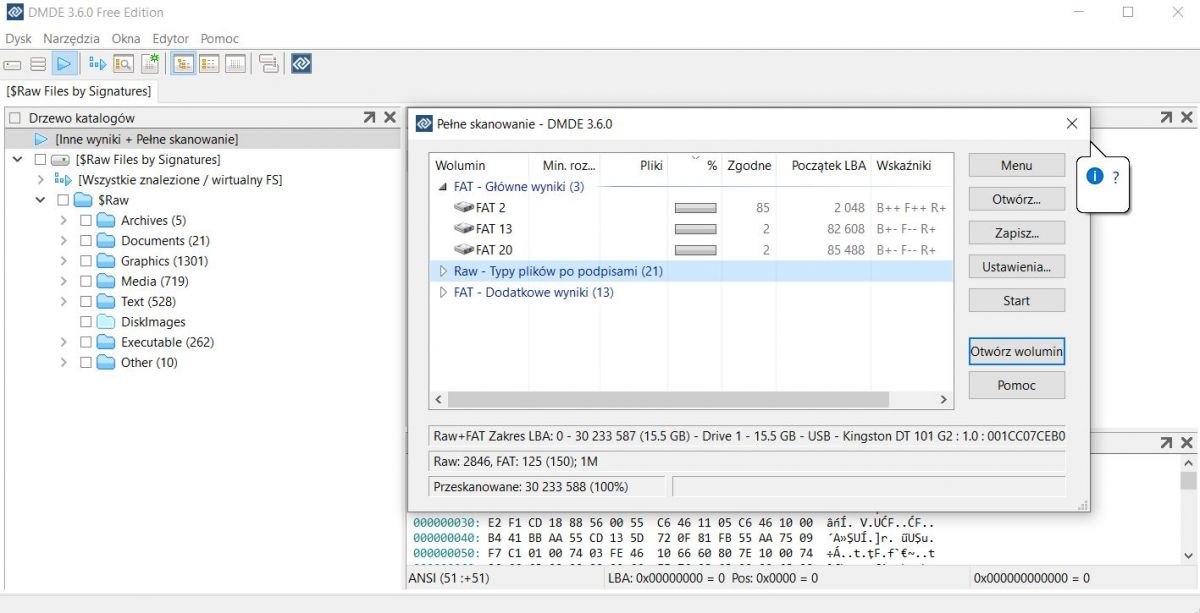This screenshot has height=613, width=1200.
Task: Expand the Wszystkie znalezione / wirtualny FS node
Action: click(40, 180)
